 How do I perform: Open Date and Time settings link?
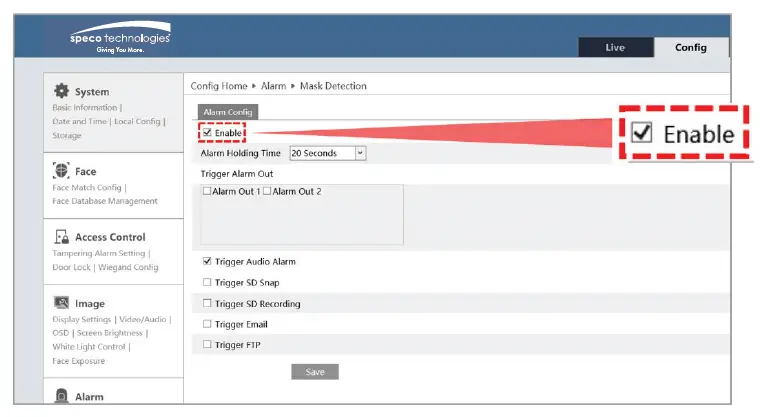point(79,121)
